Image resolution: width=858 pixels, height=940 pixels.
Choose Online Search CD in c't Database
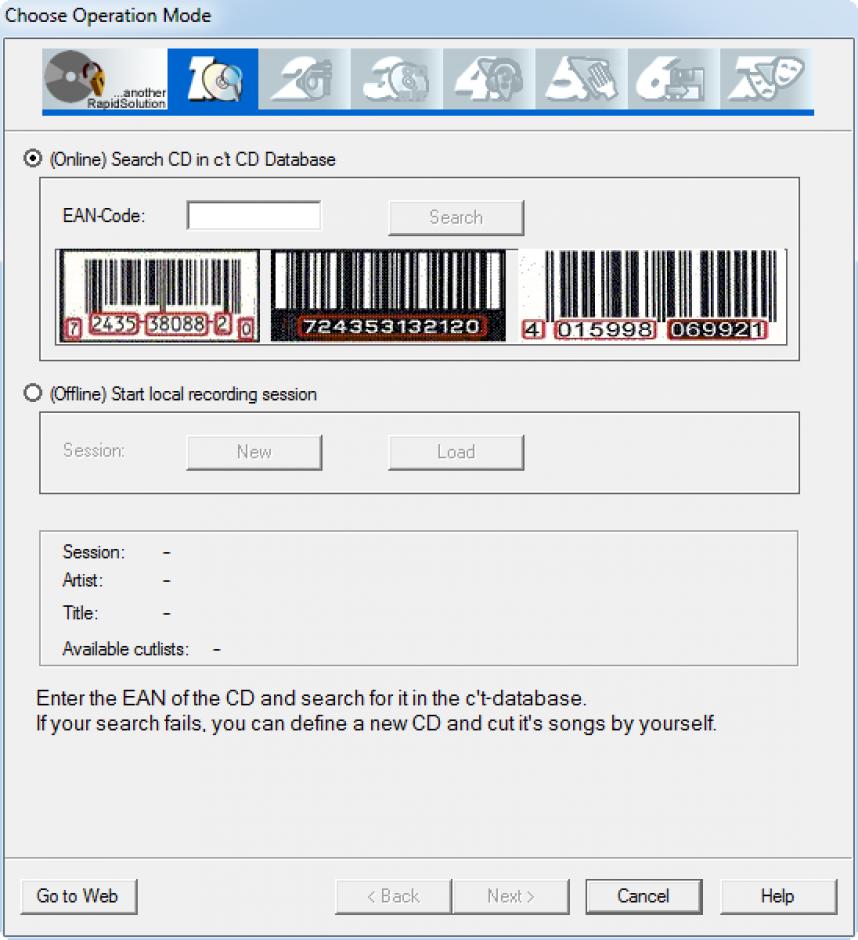tap(32, 159)
